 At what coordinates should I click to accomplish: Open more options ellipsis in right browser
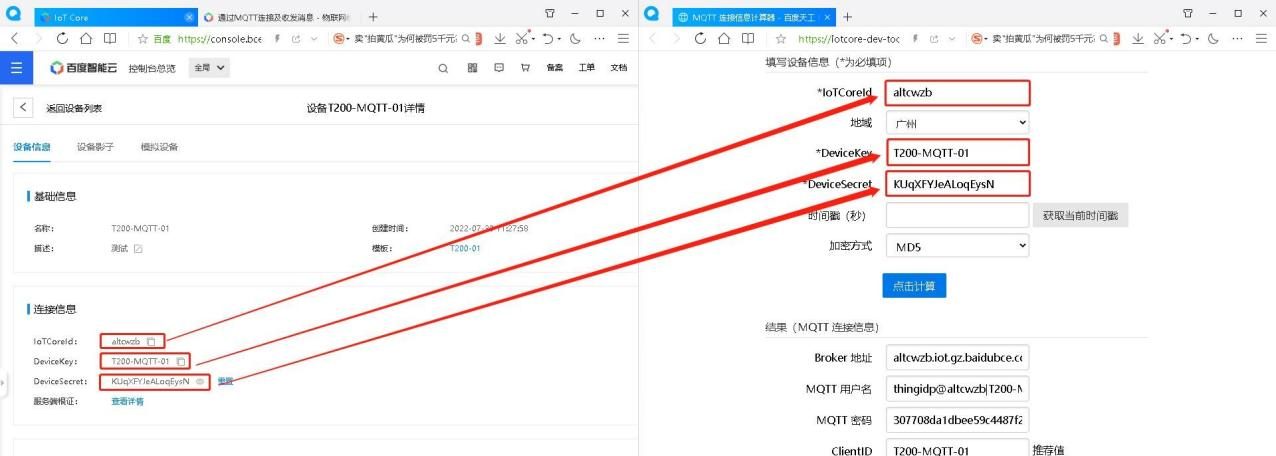(1236, 38)
